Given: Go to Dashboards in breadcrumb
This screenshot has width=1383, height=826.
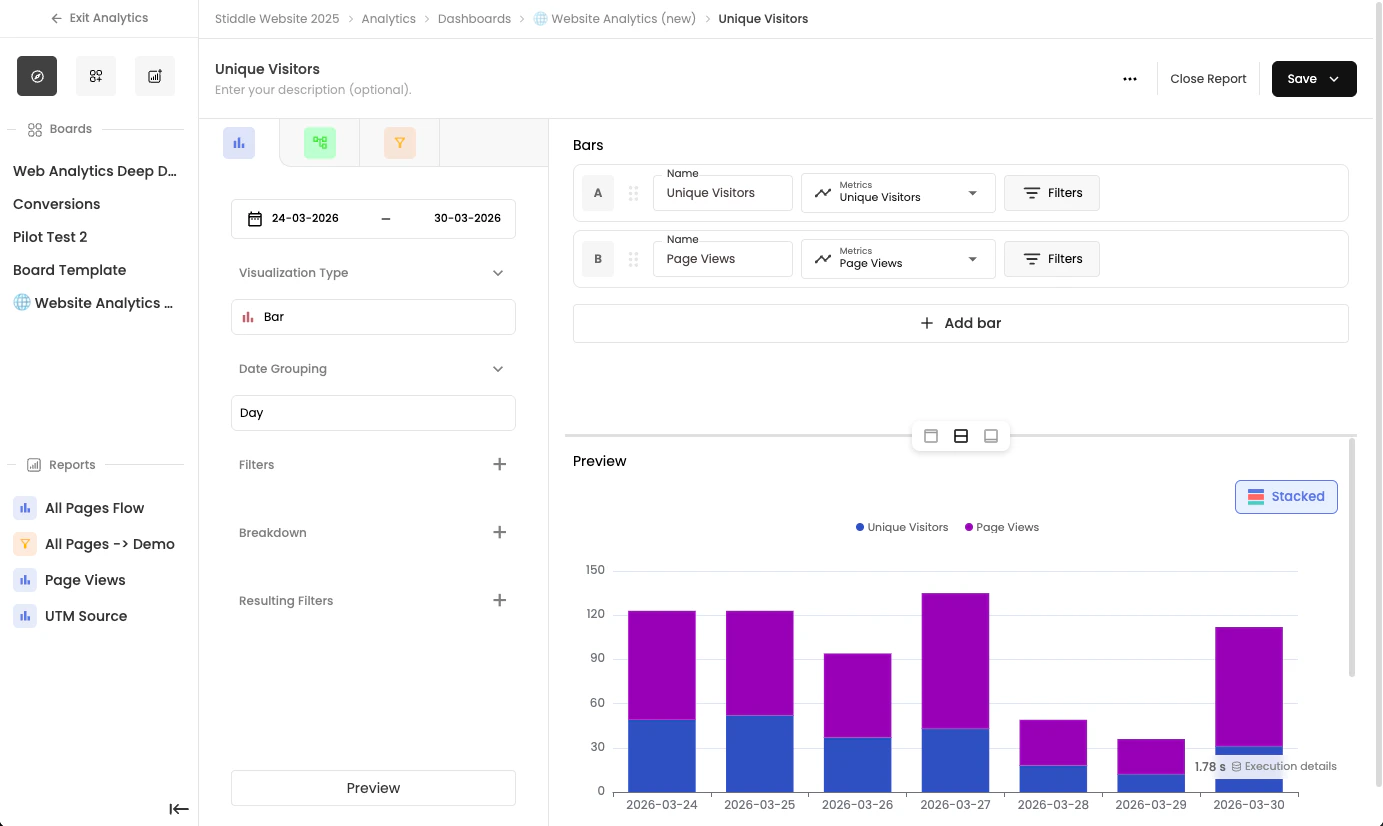Looking at the screenshot, I should (474, 18).
